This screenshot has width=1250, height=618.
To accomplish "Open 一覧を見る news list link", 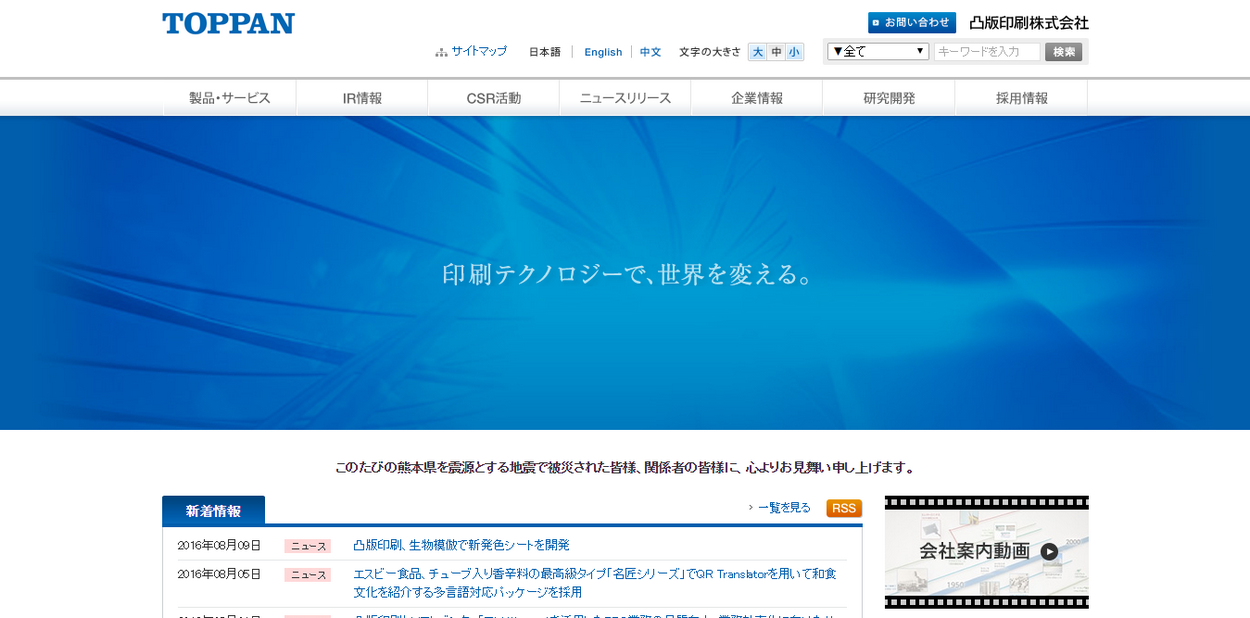I will point(783,508).
